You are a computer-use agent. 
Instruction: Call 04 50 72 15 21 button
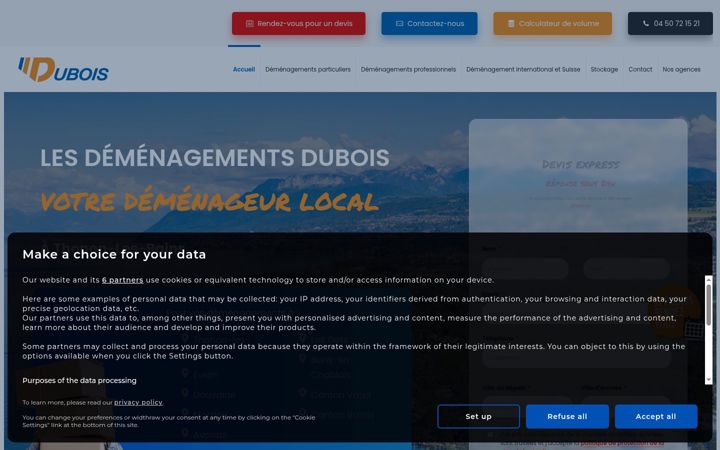click(x=670, y=23)
